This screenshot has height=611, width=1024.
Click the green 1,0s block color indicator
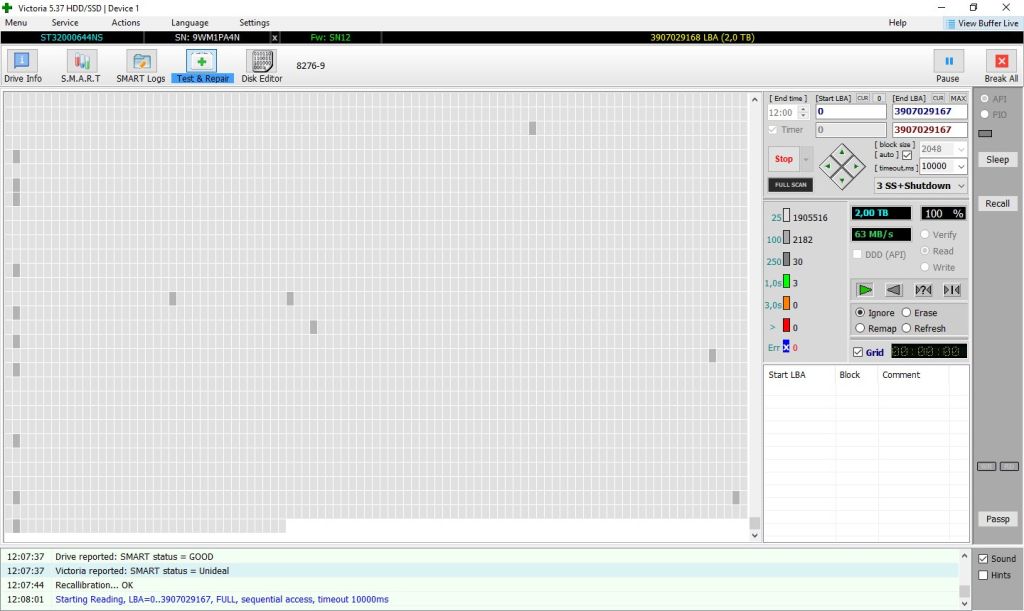tap(786, 281)
